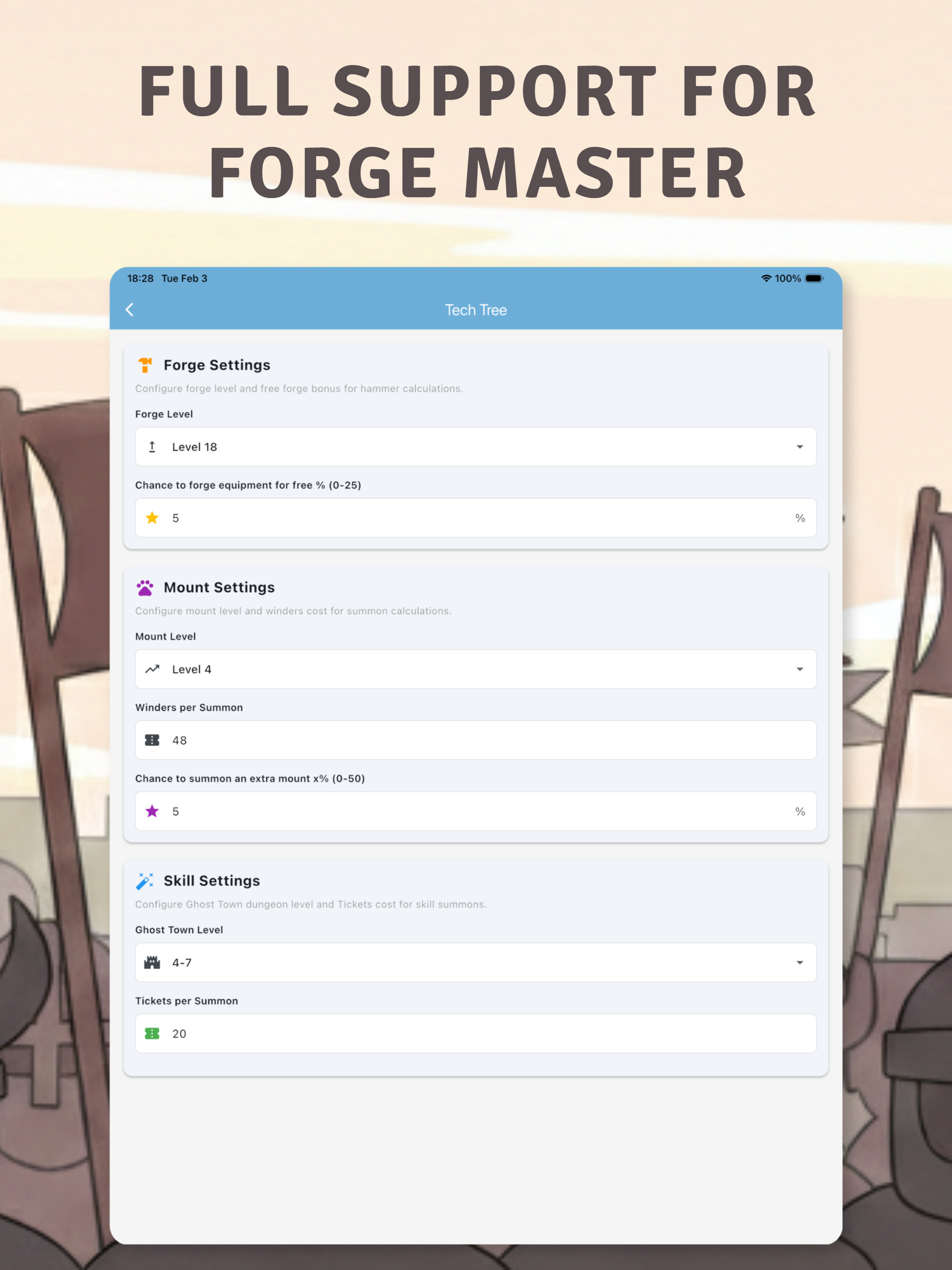Click the Forge Level label

click(164, 414)
